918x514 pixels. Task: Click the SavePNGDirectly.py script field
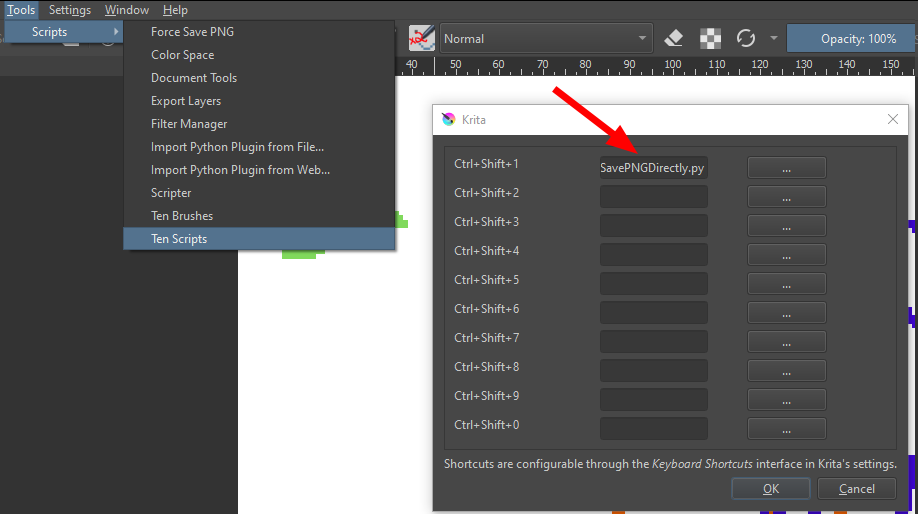(653, 168)
